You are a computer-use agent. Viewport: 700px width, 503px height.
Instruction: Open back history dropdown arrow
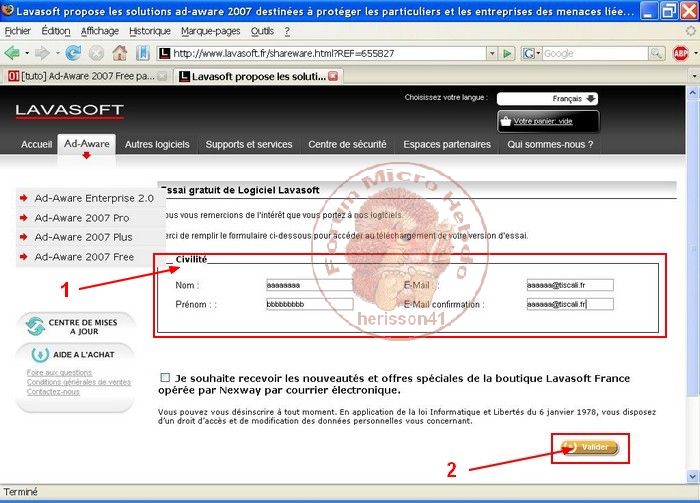coord(27,53)
